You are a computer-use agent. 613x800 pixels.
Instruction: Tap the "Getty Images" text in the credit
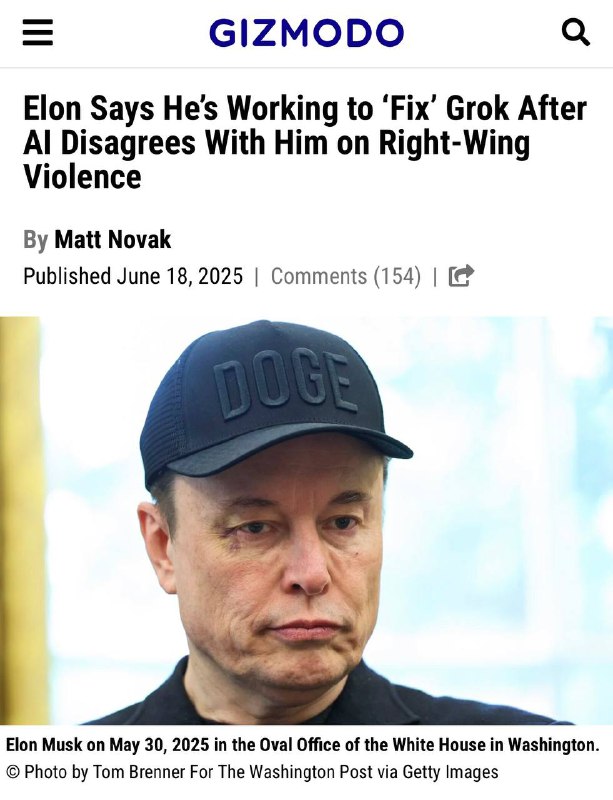pos(450,772)
